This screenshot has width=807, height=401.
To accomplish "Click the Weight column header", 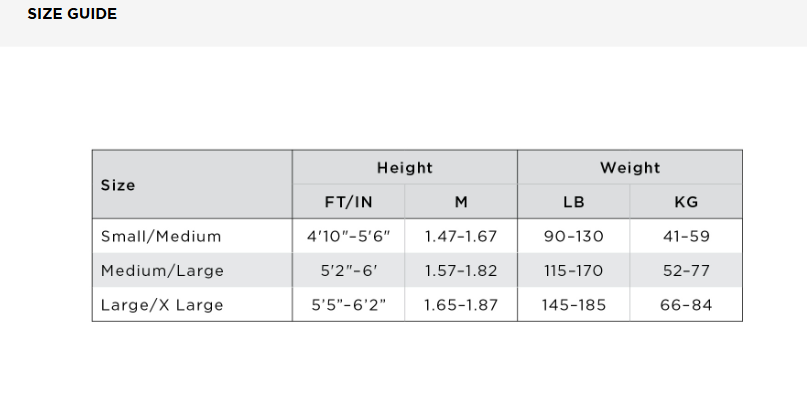I will [x=629, y=168].
